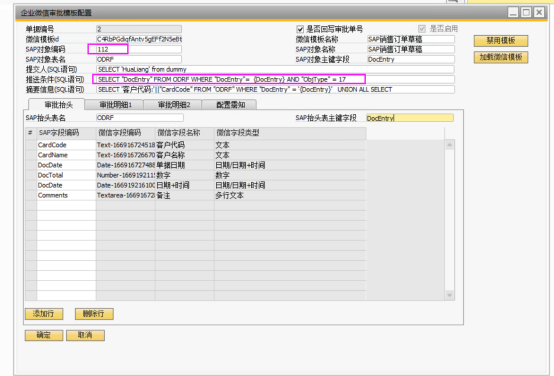Open the 配置须知 tab
The image size is (554, 376).
point(229,105)
